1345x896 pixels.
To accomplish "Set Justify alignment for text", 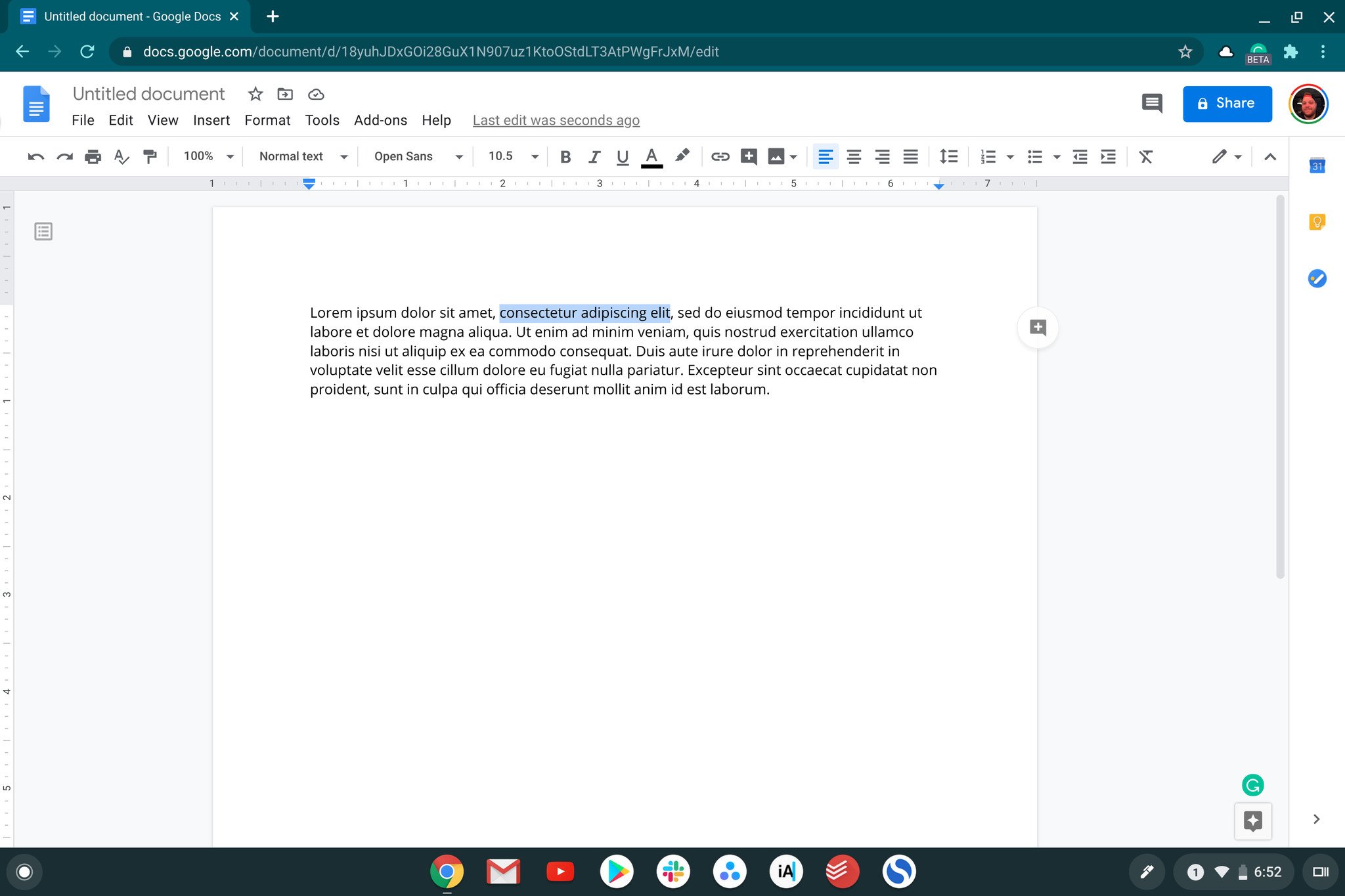I will (x=910, y=156).
